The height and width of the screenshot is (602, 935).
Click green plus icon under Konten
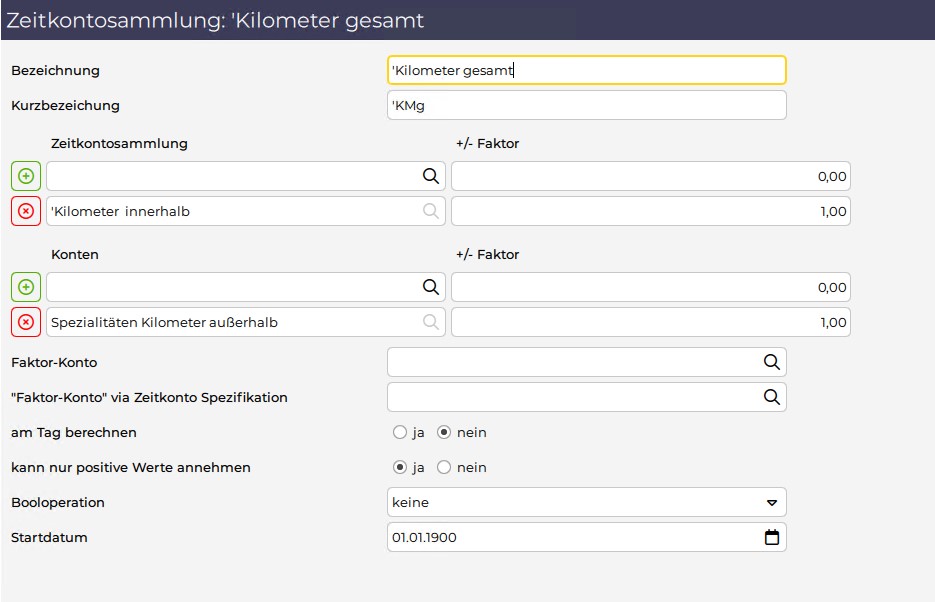[x=26, y=287]
